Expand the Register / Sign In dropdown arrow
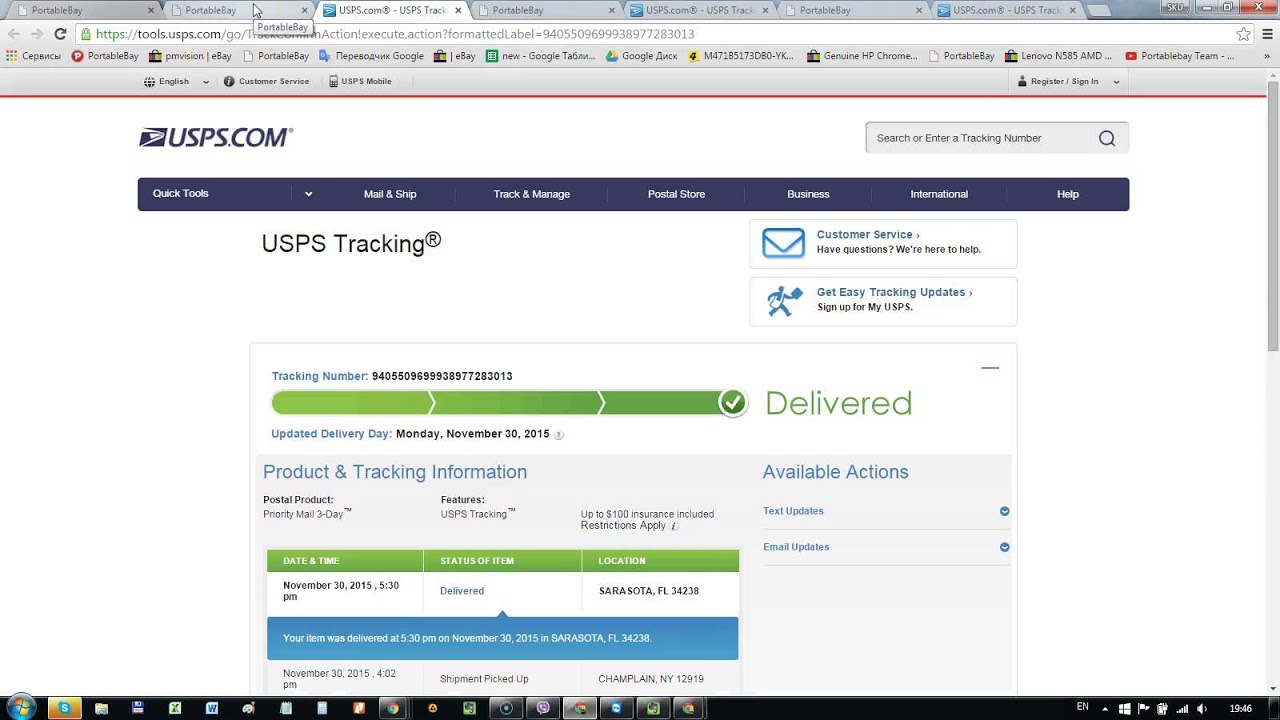Screen dimensions: 1280x720 pyautogui.click(x=1116, y=82)
